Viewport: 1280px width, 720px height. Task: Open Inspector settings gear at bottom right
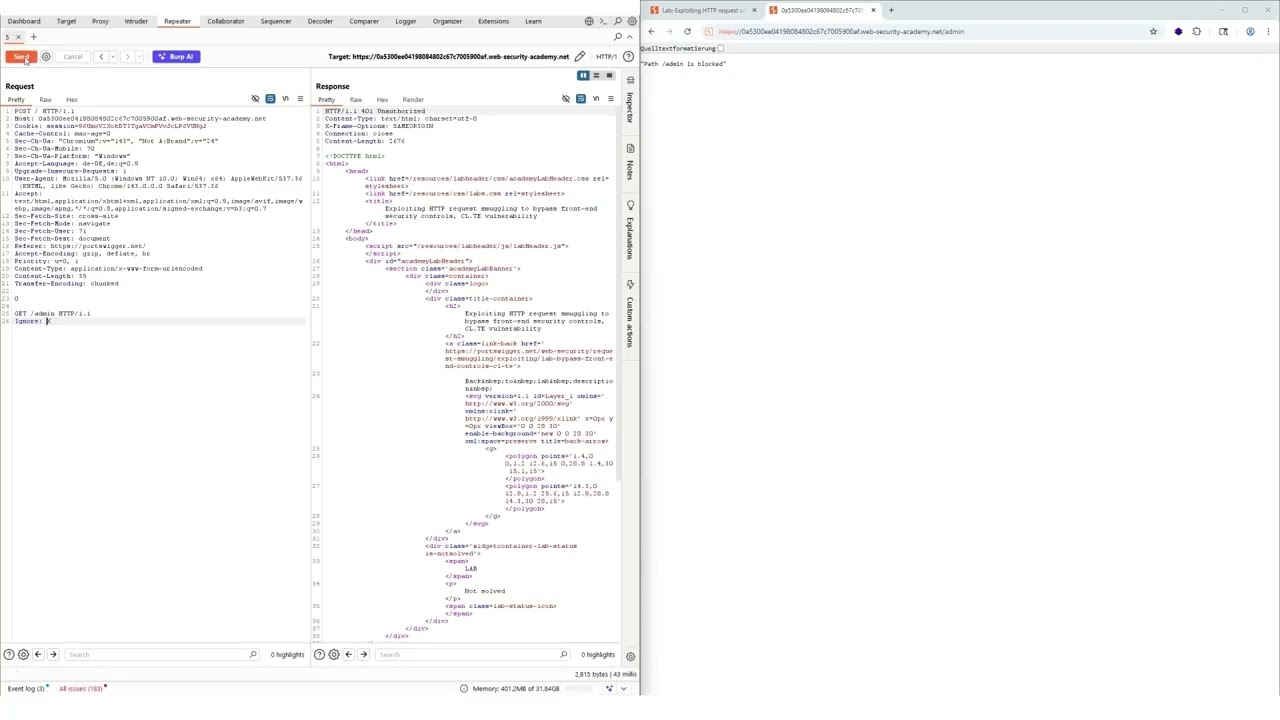pyautogui.click(x=630, y=656)
